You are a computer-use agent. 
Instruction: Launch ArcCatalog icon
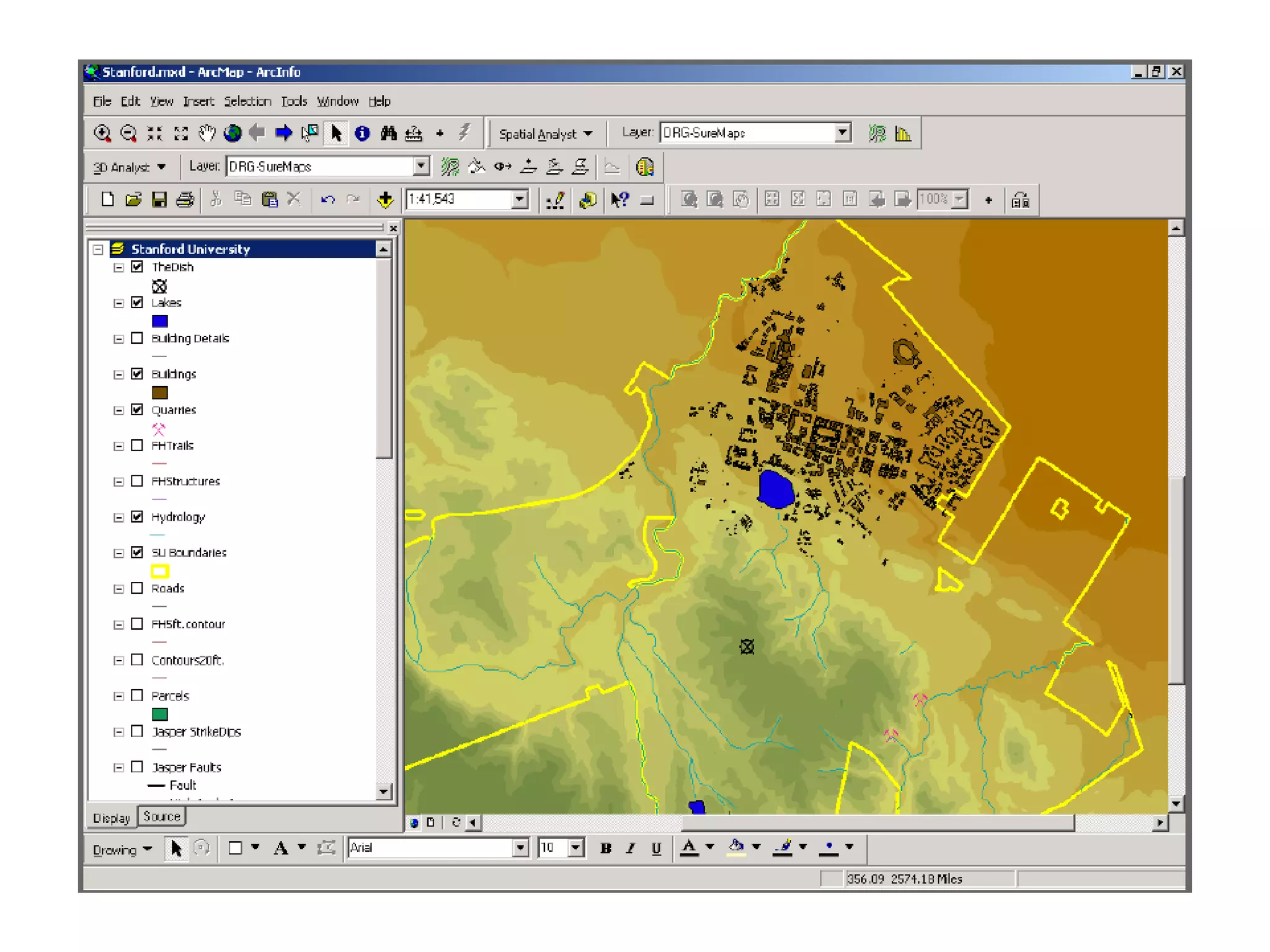(x=587, y=200)
